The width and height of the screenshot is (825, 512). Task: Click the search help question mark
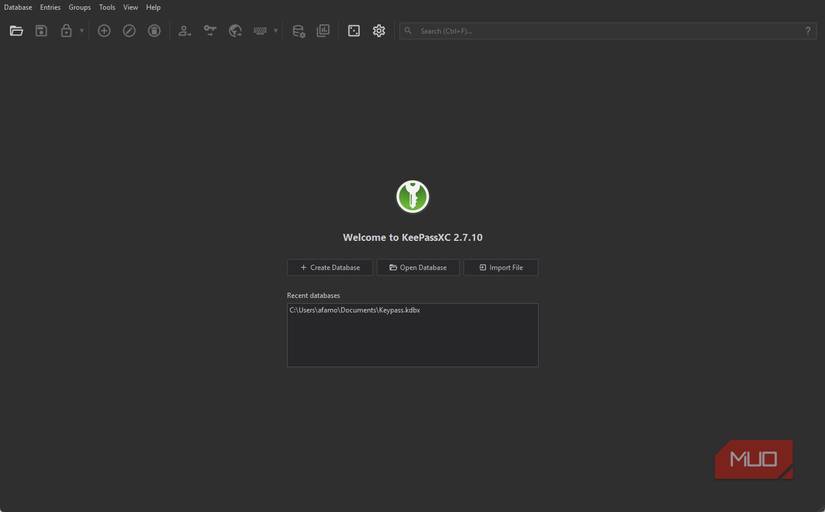(x=808, y=31)
